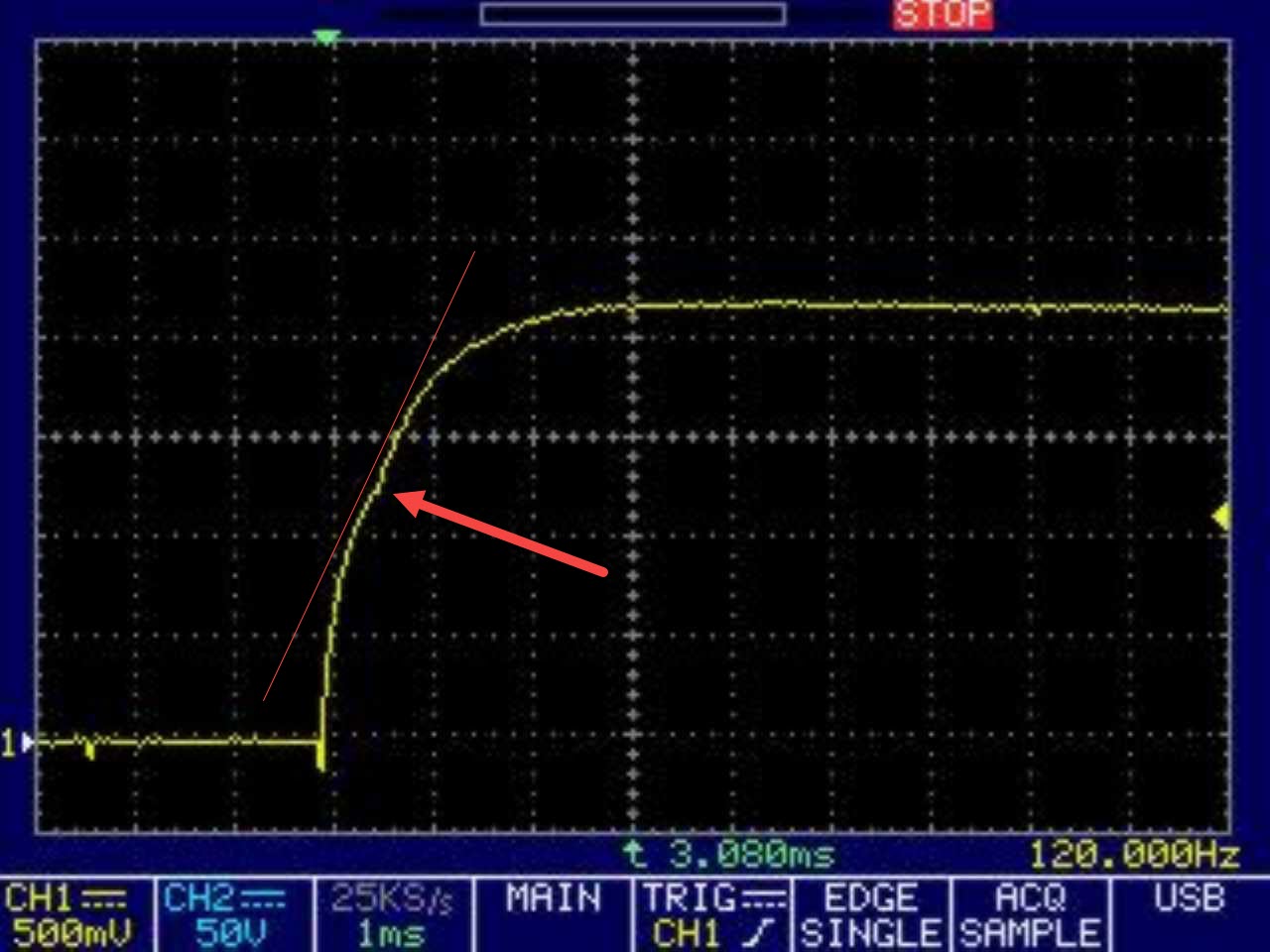Open the CH1 500mV channel setting
The height and width of the screenshot is (952, 1270).
69,915
